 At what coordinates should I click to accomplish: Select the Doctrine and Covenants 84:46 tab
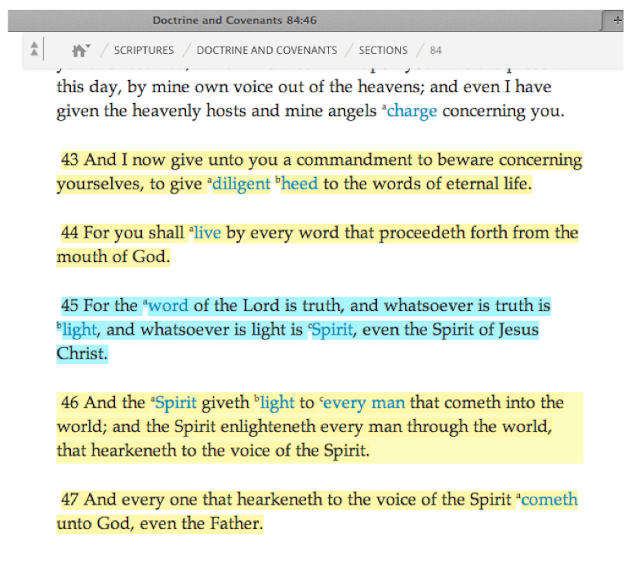pos(234,20)
